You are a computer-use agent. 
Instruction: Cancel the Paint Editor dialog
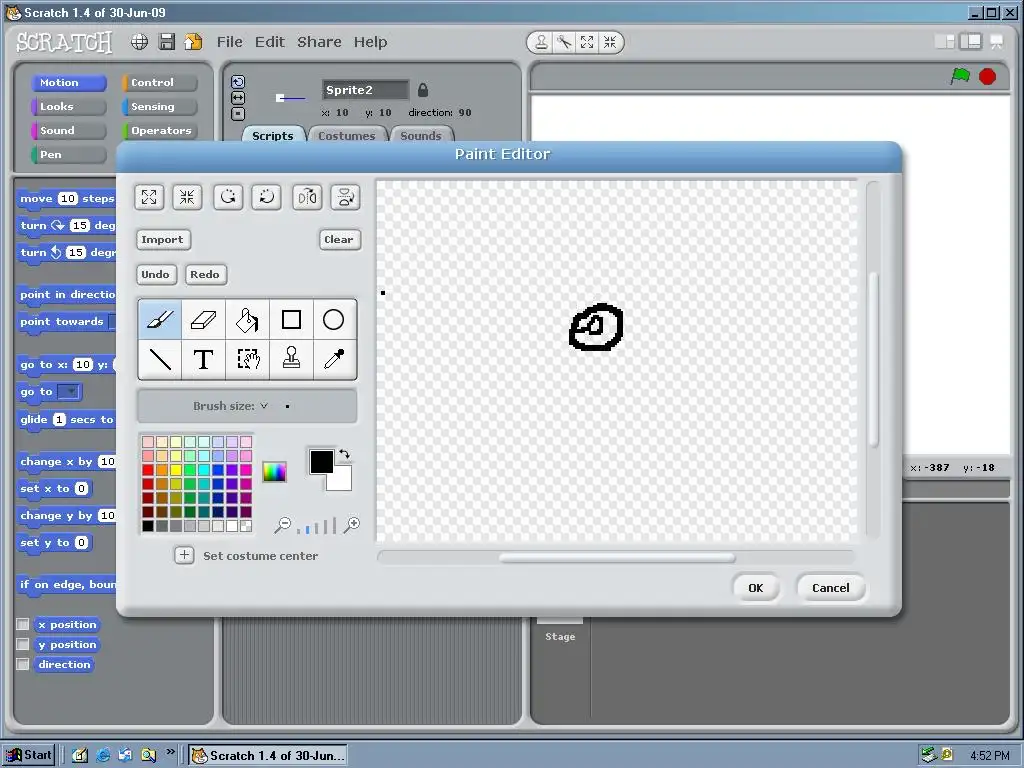[x=831, y=588]
